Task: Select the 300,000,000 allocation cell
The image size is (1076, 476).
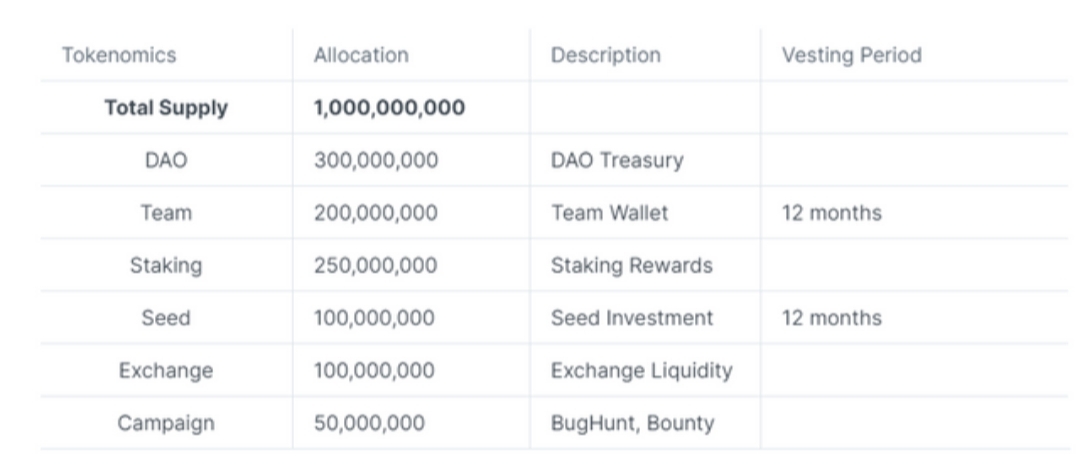Action: 376,160
